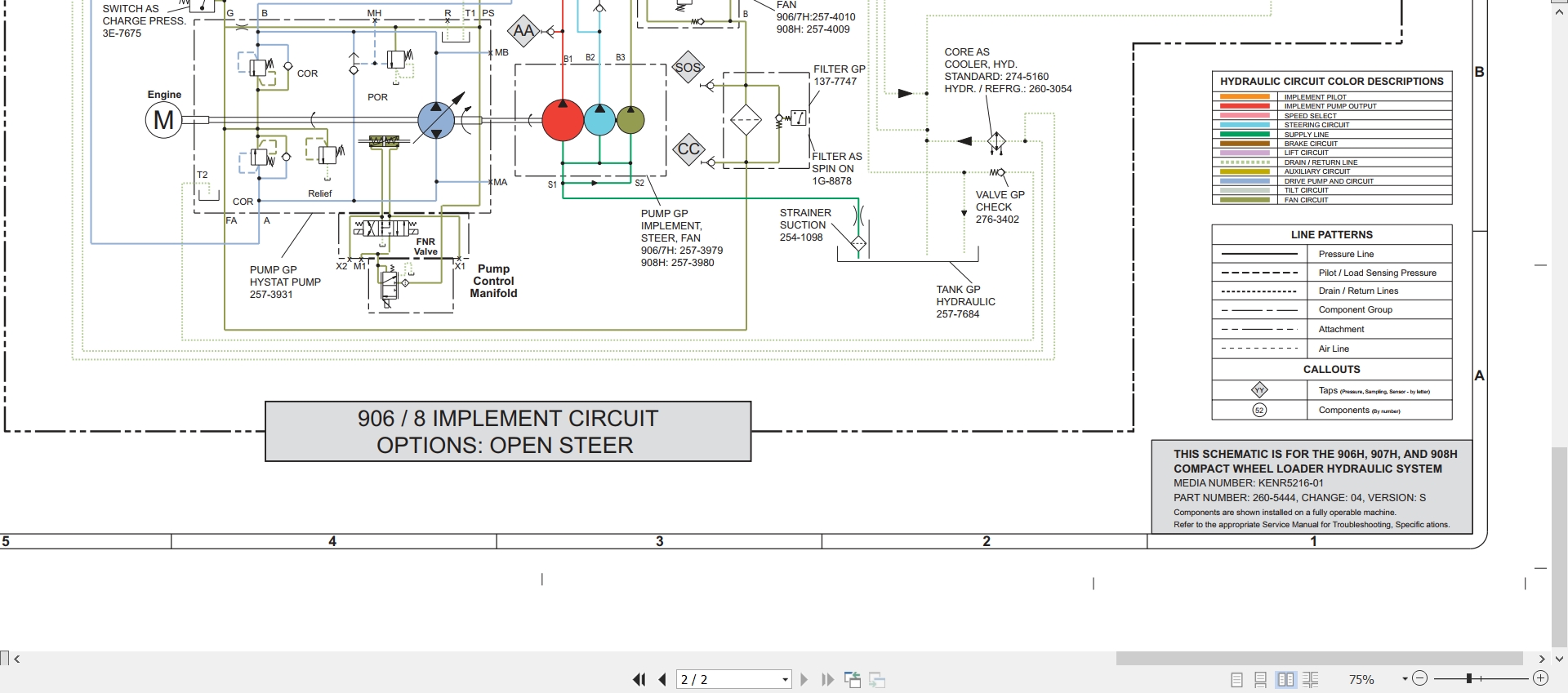Screen dimensions: 1568x693
Task: Click the red implement pump circle
Action: pos(563,120)
